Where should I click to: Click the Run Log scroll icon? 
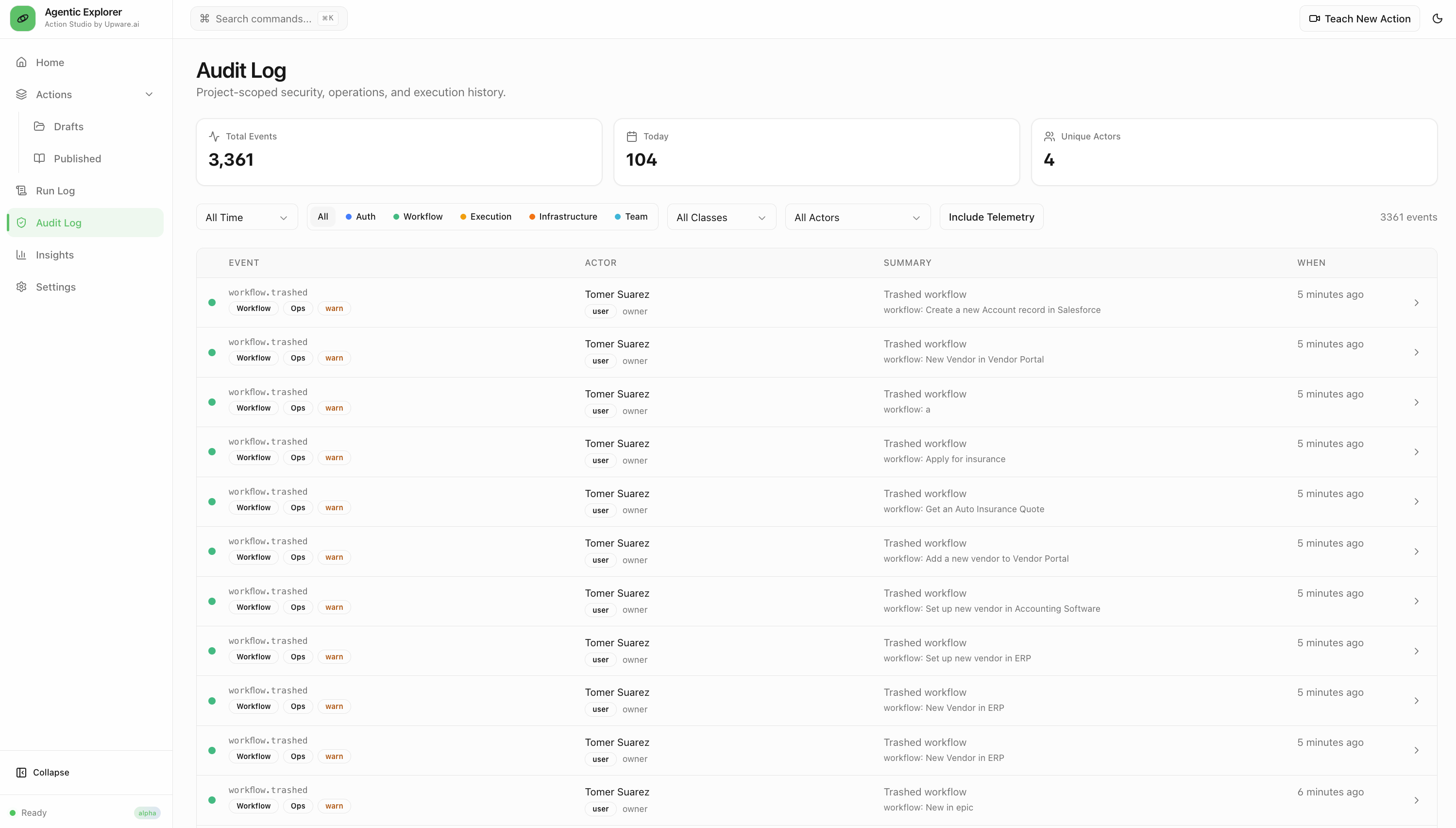point(21,190)
